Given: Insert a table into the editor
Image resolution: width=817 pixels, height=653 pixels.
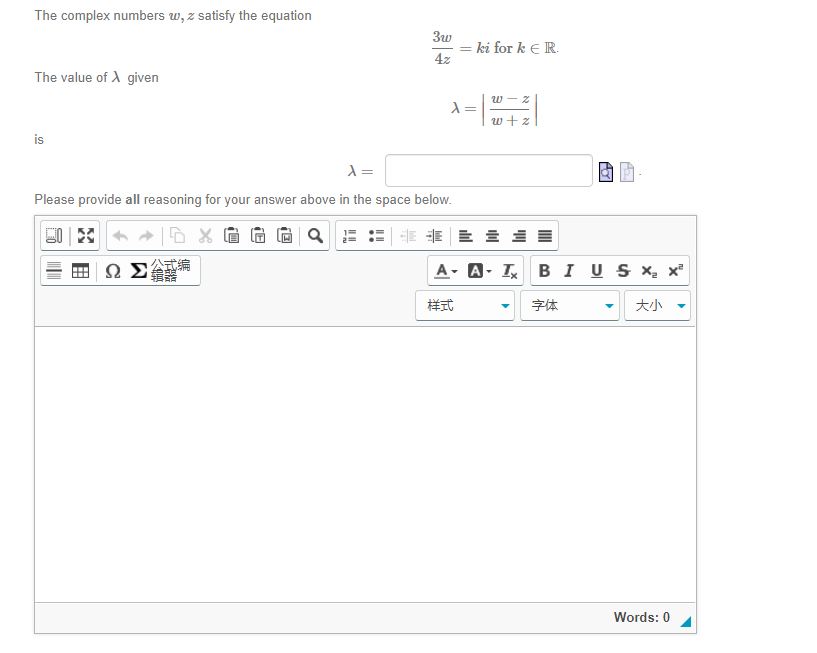Looking at the screenshot, I should coord(79,271).
